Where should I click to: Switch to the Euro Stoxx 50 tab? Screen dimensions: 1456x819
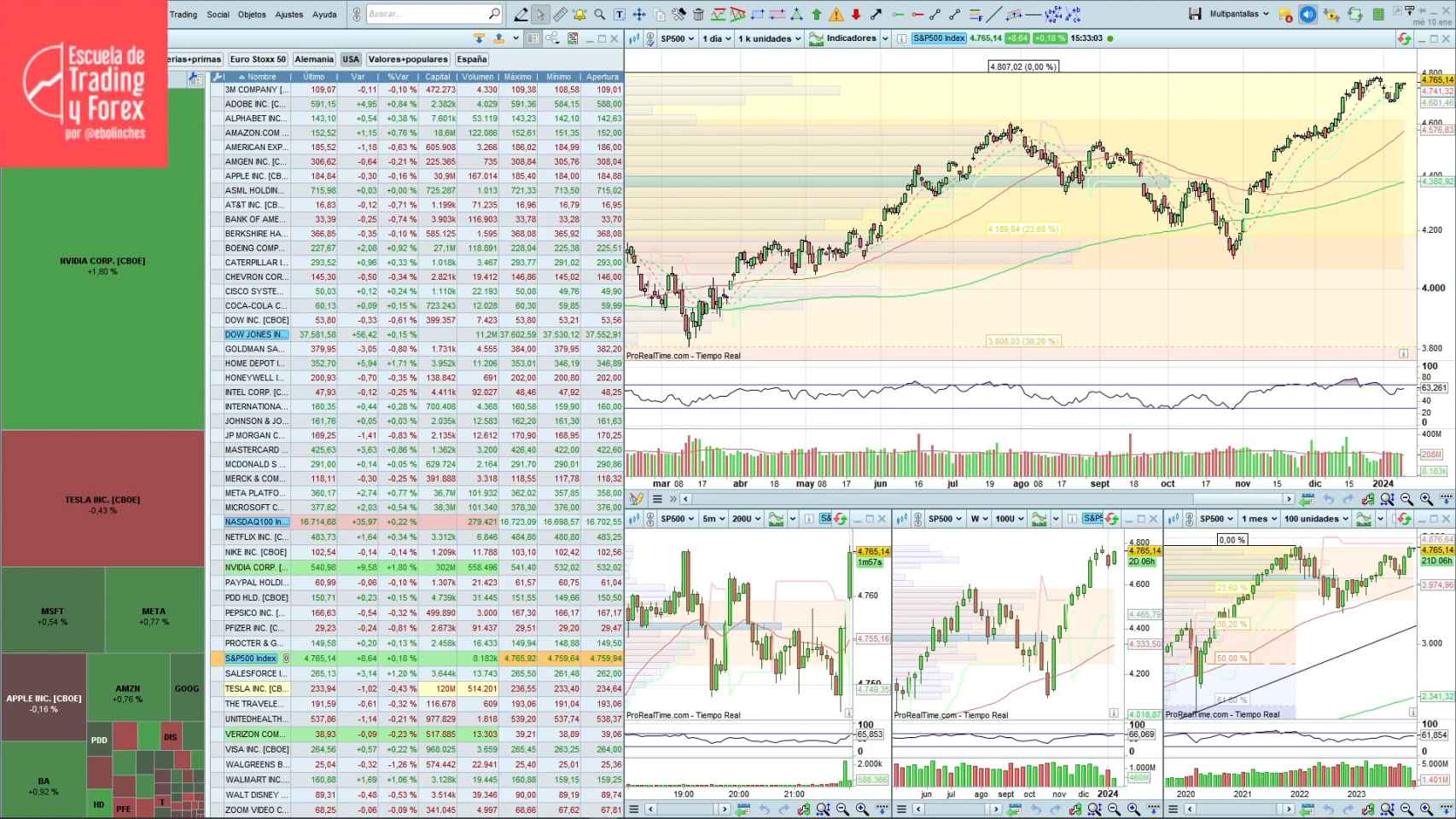258,60
